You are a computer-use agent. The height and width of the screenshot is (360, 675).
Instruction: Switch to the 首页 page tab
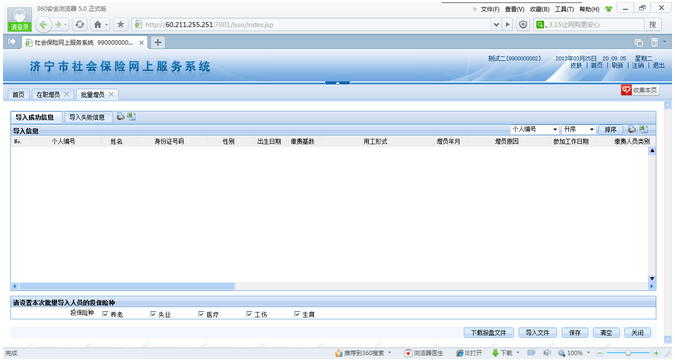tap(18, 94)
